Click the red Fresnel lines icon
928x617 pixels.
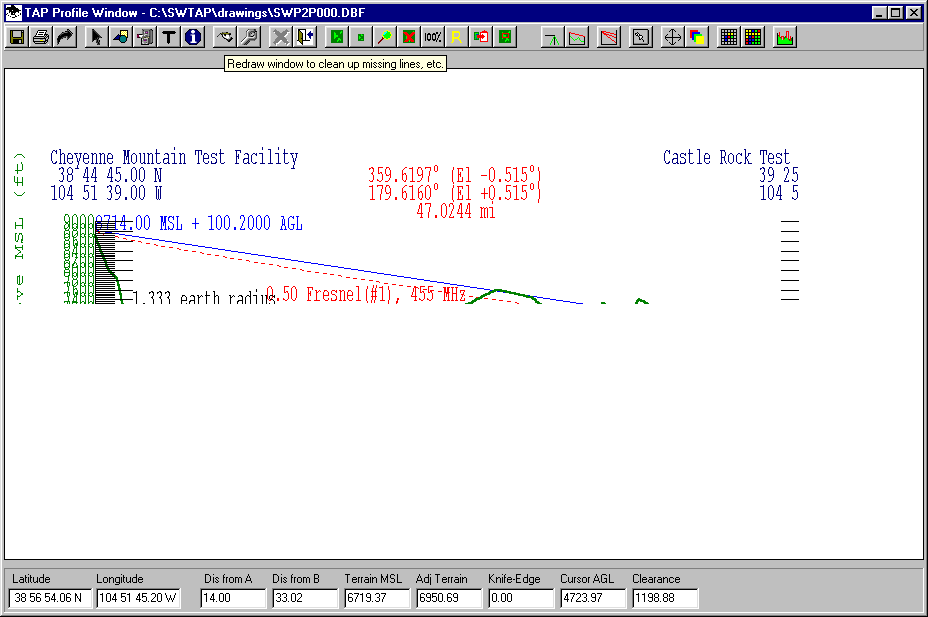click(x=608, y=37)
